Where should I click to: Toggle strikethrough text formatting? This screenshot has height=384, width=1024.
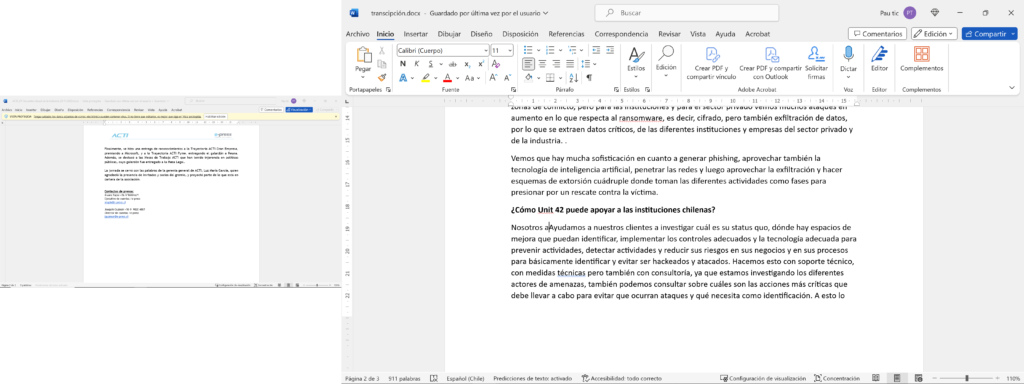point(452,64)
